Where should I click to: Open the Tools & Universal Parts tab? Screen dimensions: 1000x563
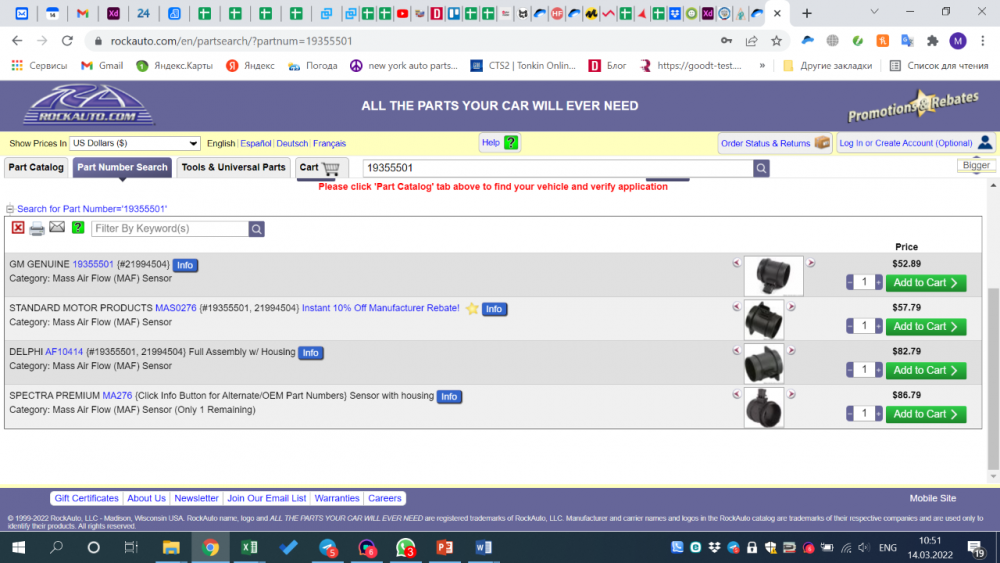coord(233,168)
